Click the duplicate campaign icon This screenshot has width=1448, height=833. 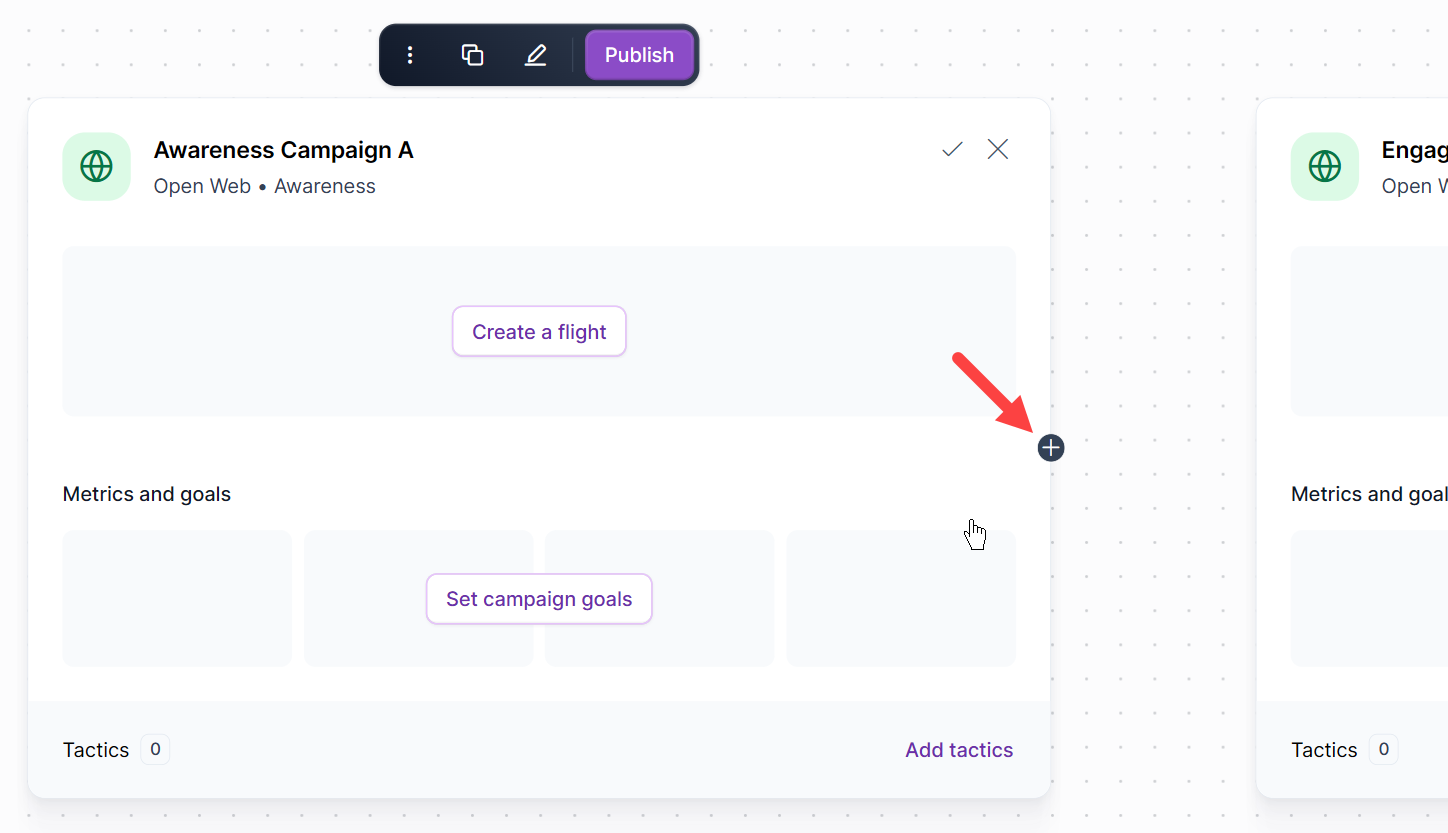pos(473,55)
